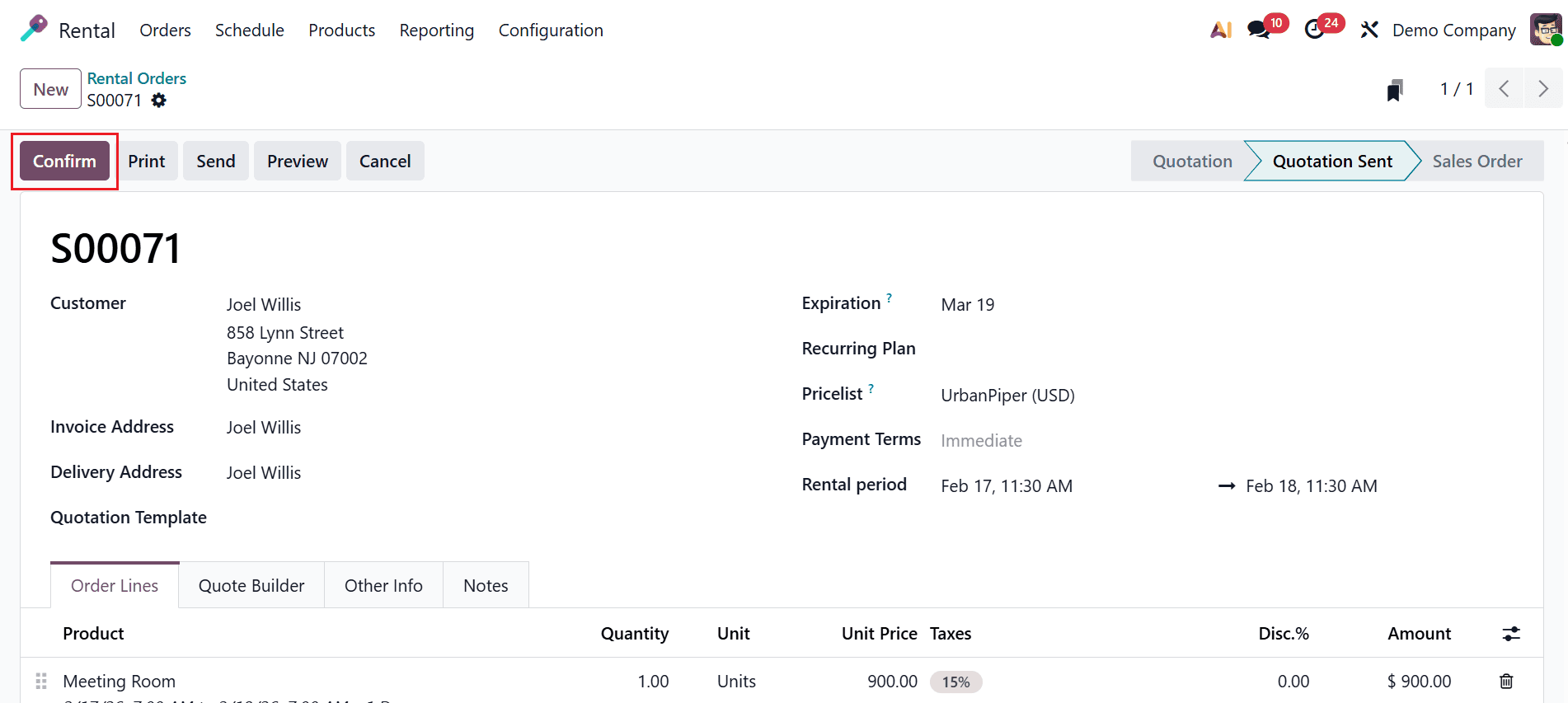
Task: Edit the Expiration date Mar 19
Action: point(968,304)
